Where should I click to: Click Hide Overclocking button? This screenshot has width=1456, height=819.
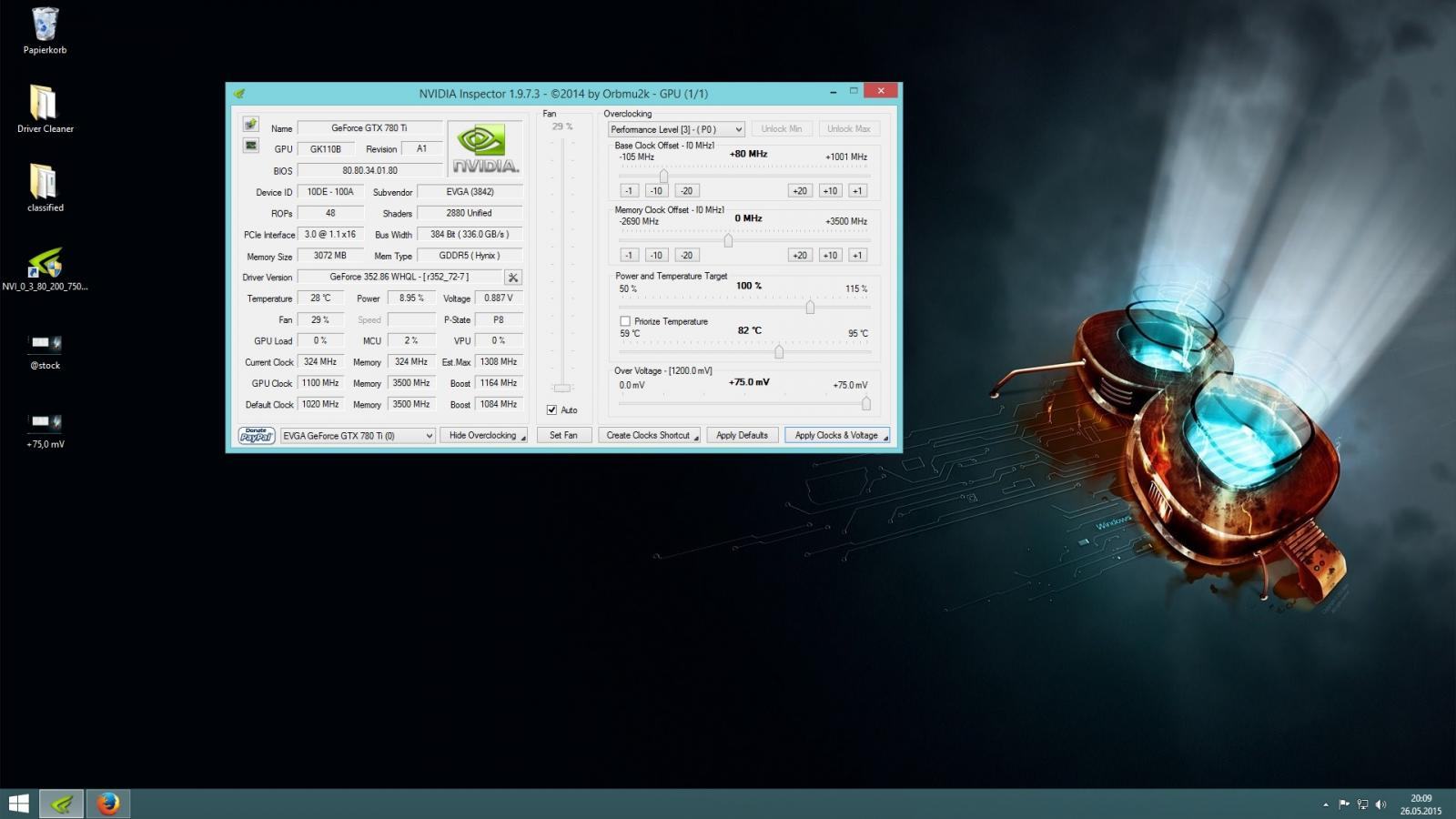tap(484, 436)
